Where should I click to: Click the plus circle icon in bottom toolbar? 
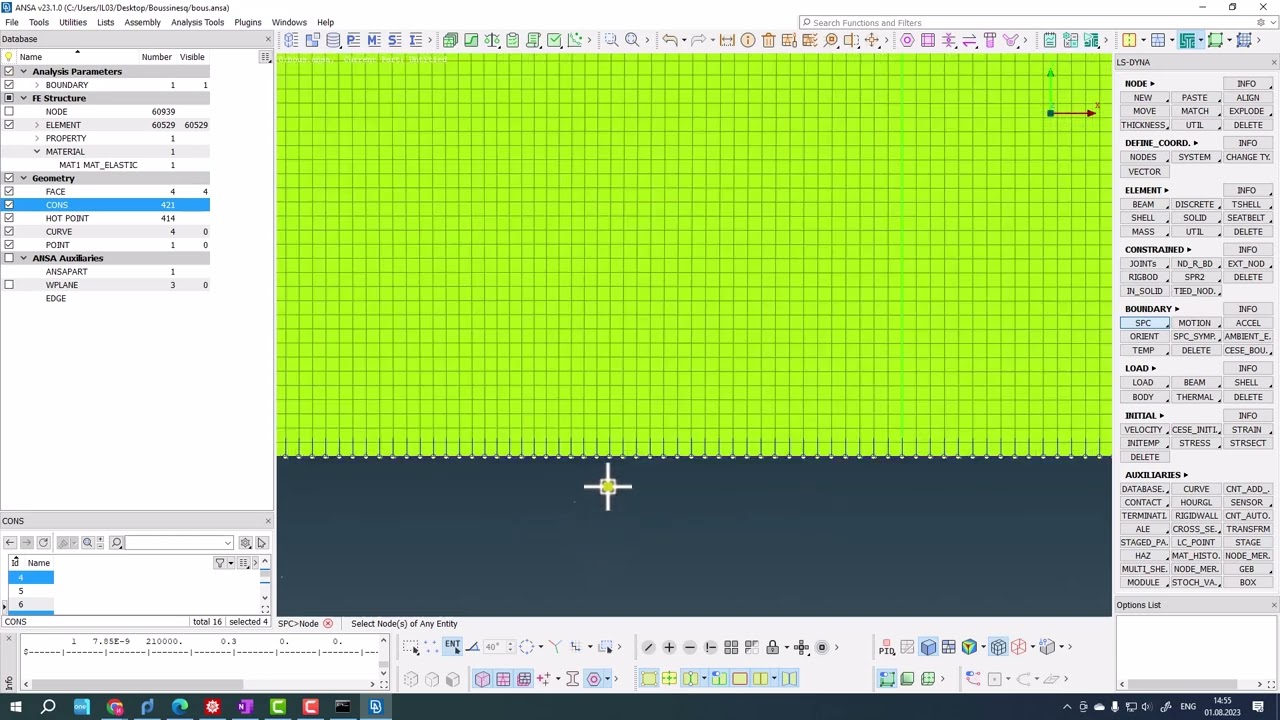(669, 647)
